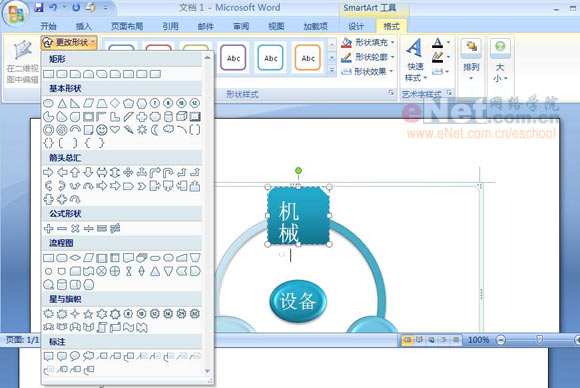Viewport: 580px width, 388px height.
Task: Pick the wave banner shape
Action: coord(128,327)
